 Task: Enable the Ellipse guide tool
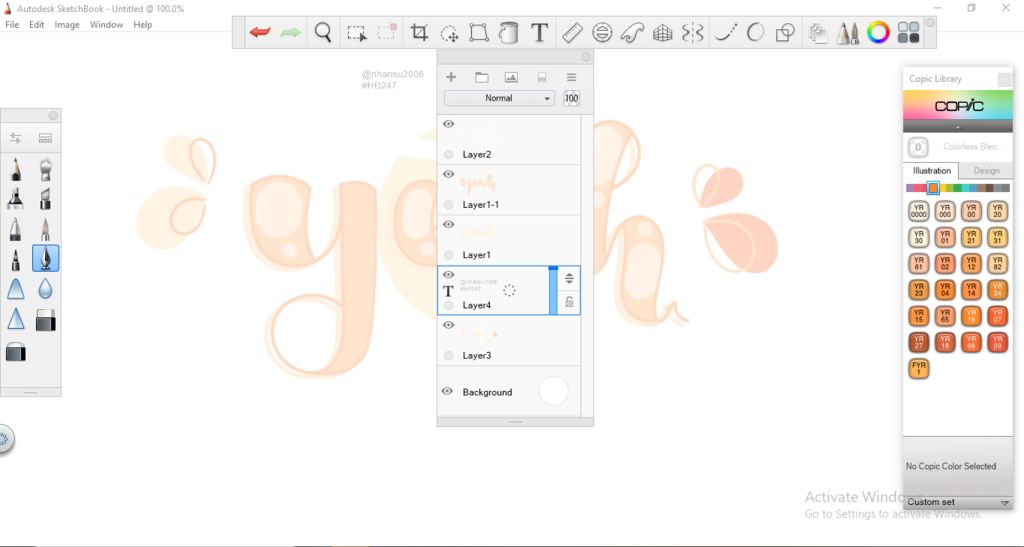tap(602, 32)
